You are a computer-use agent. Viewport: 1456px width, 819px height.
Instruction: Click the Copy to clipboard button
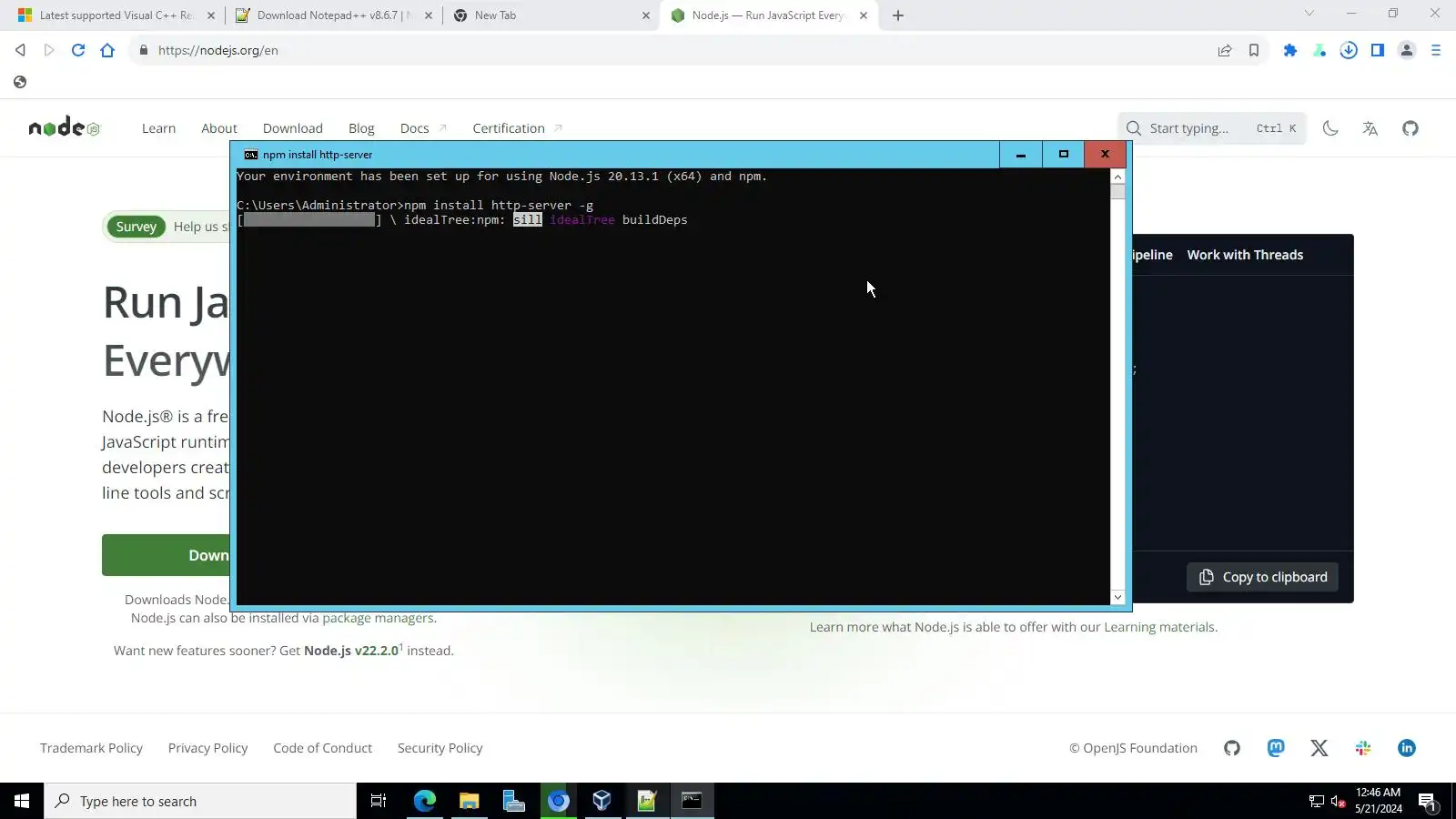[1262, 577]
